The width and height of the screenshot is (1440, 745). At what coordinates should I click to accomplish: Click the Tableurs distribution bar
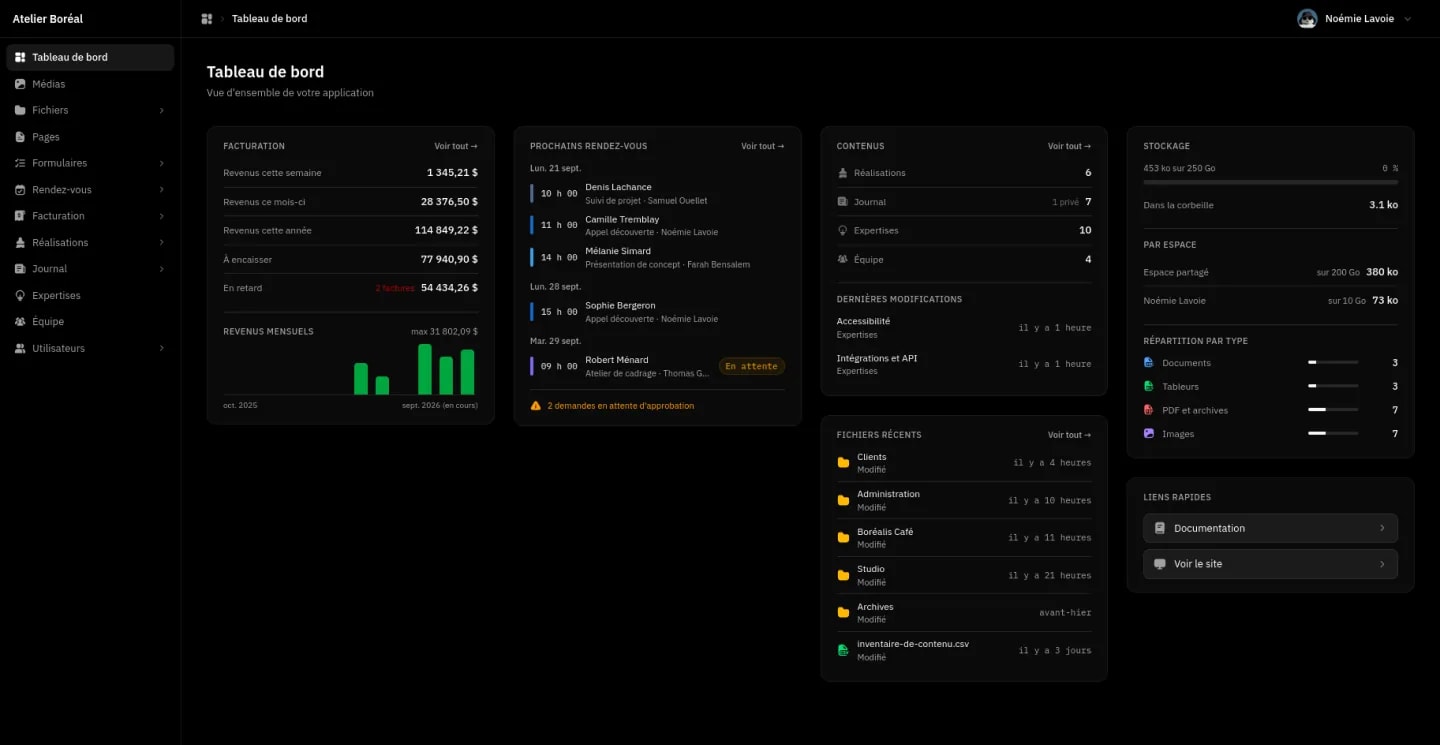tap(1333, 386)
